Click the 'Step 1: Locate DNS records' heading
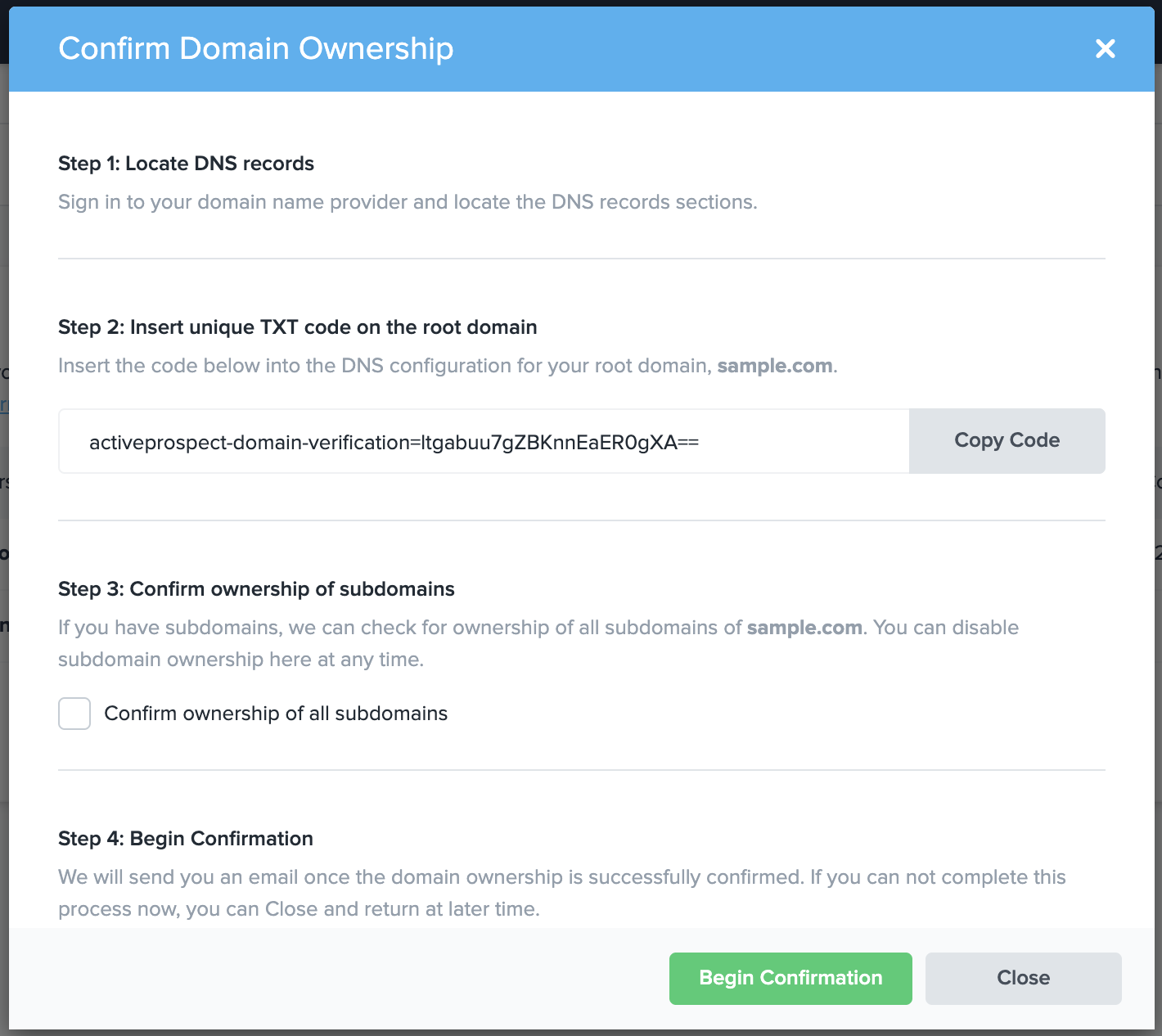The image size is (1162, 1036). click(x=186, y=164)
